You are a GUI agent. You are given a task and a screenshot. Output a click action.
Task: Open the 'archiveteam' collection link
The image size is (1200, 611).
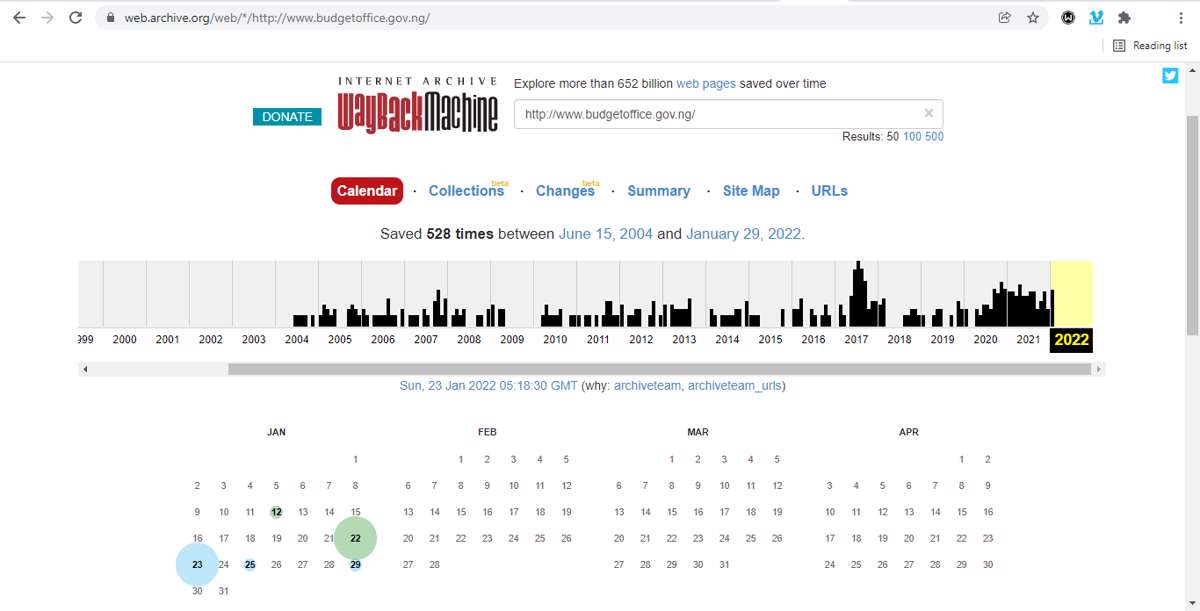[647, 386]
